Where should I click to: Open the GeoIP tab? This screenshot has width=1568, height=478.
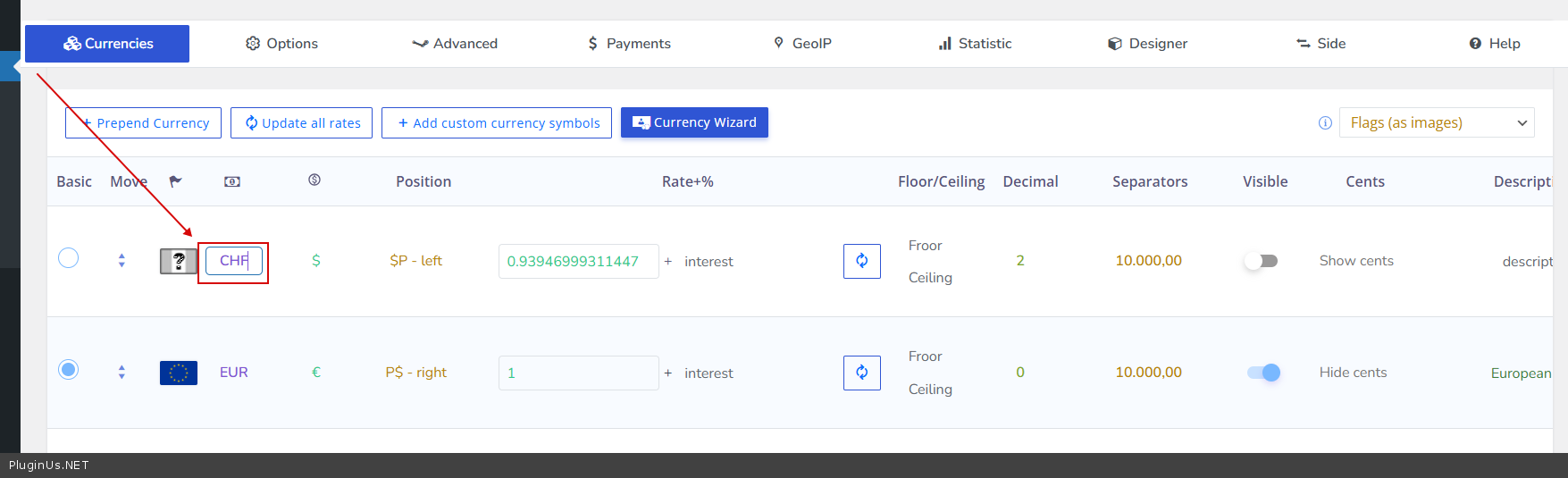point(802,44)
